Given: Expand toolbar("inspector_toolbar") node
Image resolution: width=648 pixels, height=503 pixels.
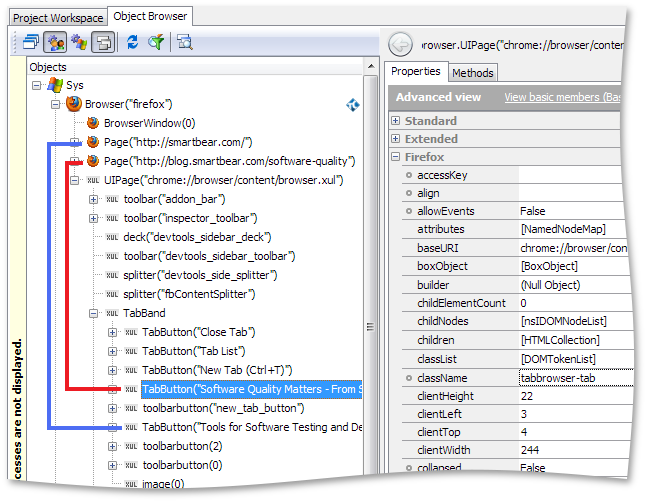Looking at the screenshot, I should point(93,219).
